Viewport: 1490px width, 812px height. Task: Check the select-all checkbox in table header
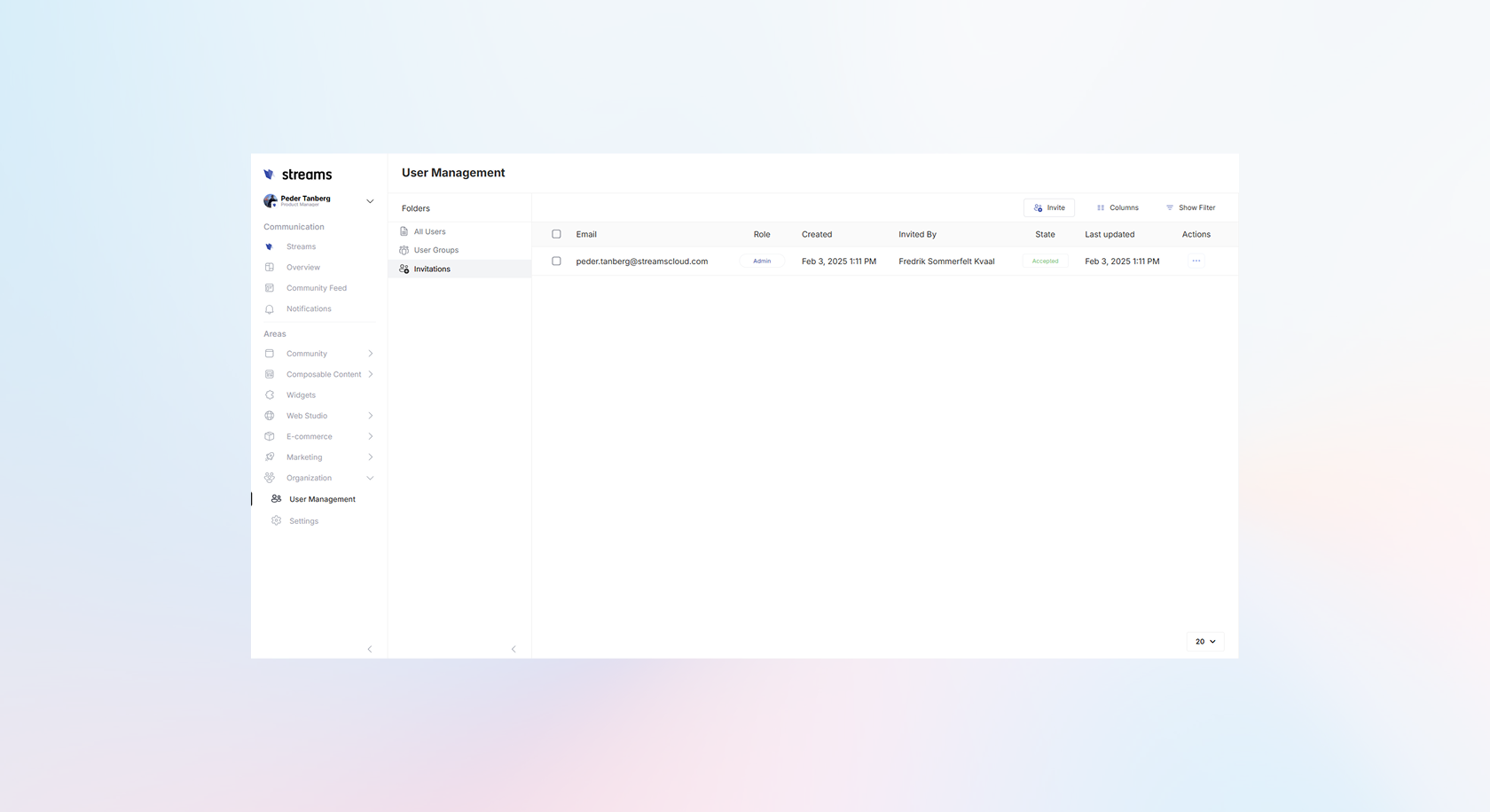pos(557,234)
